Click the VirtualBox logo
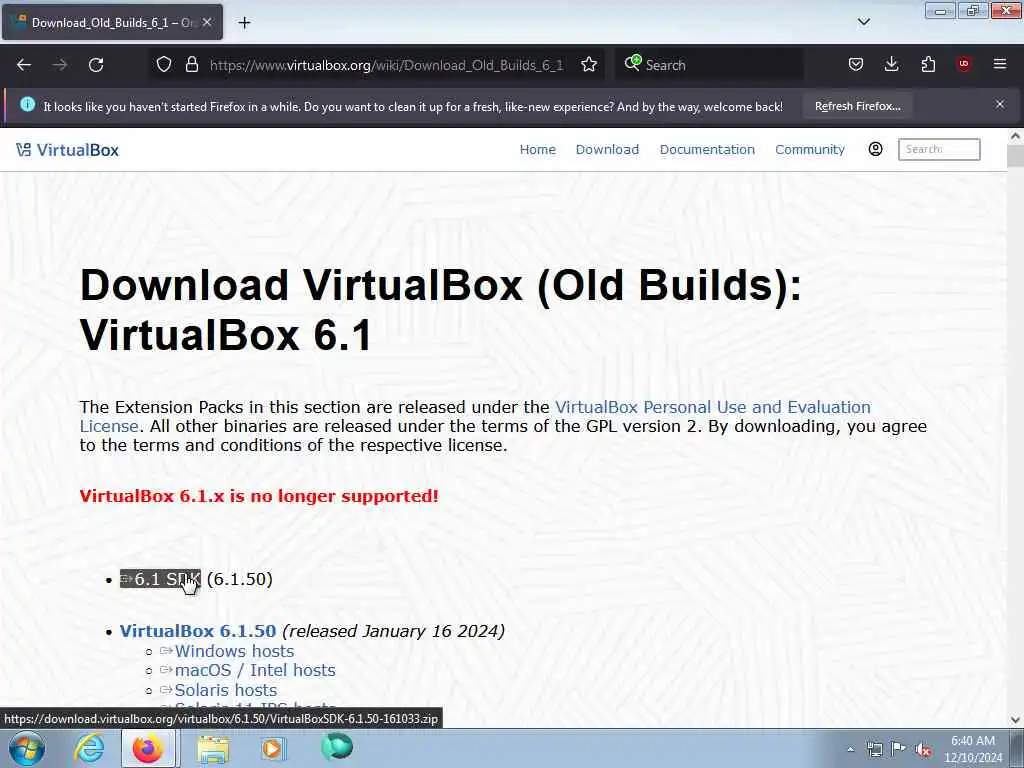 [67, 150]
